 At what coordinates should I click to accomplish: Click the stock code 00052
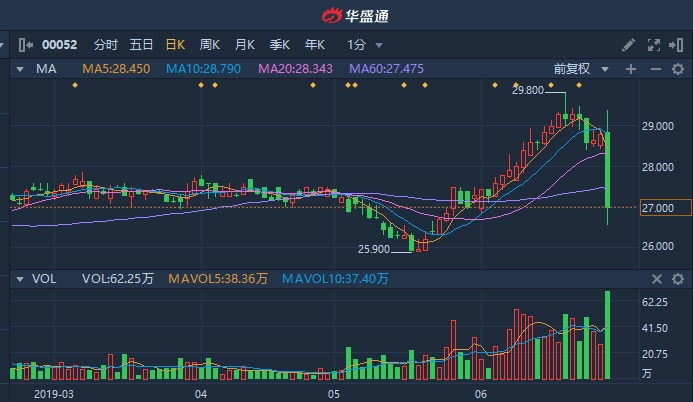(x=60, y=45)
